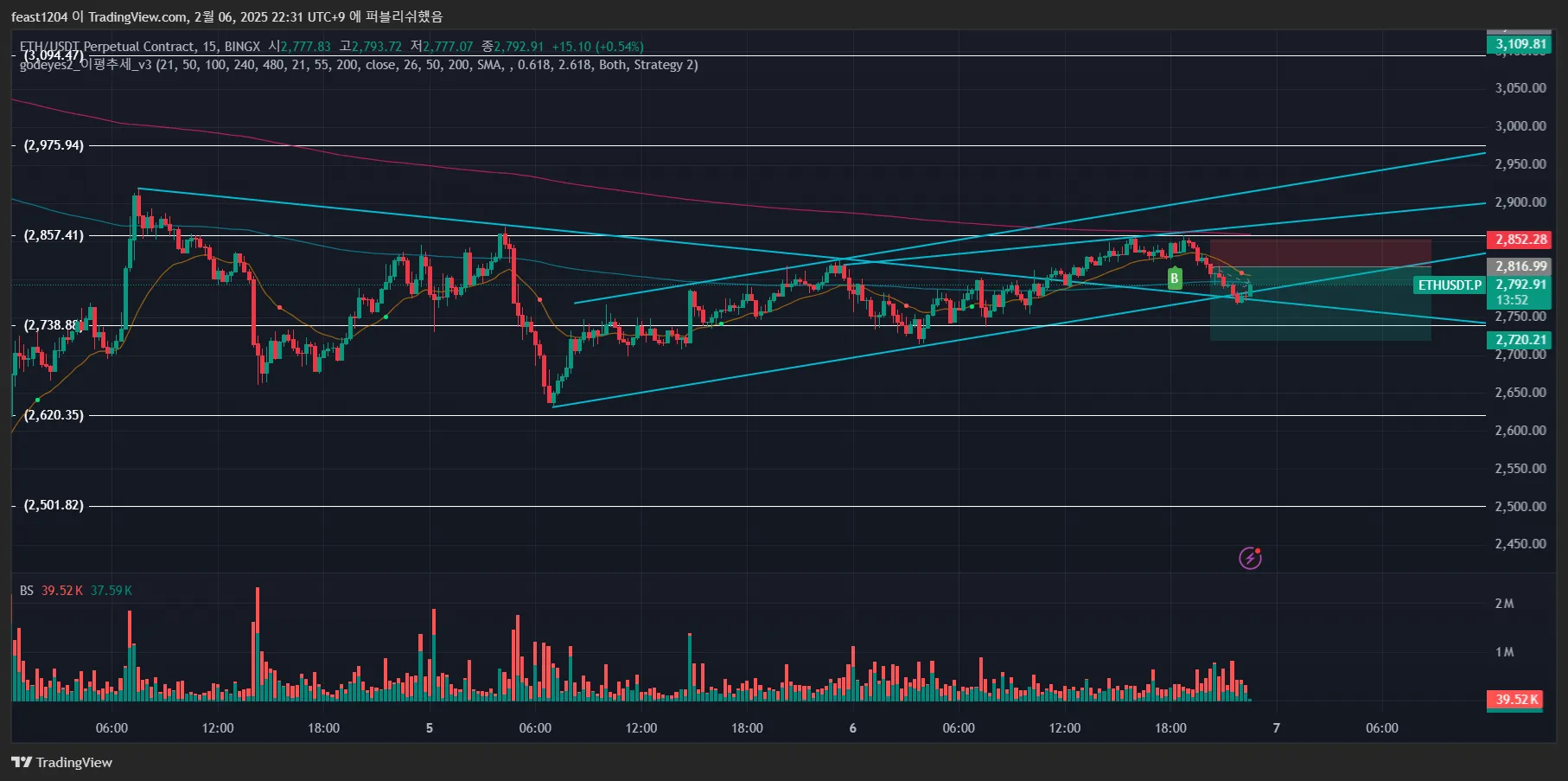Click the 2,792.91 current price tag
The height and width of the screenshot is (781, 1568).
(1520, 285)
